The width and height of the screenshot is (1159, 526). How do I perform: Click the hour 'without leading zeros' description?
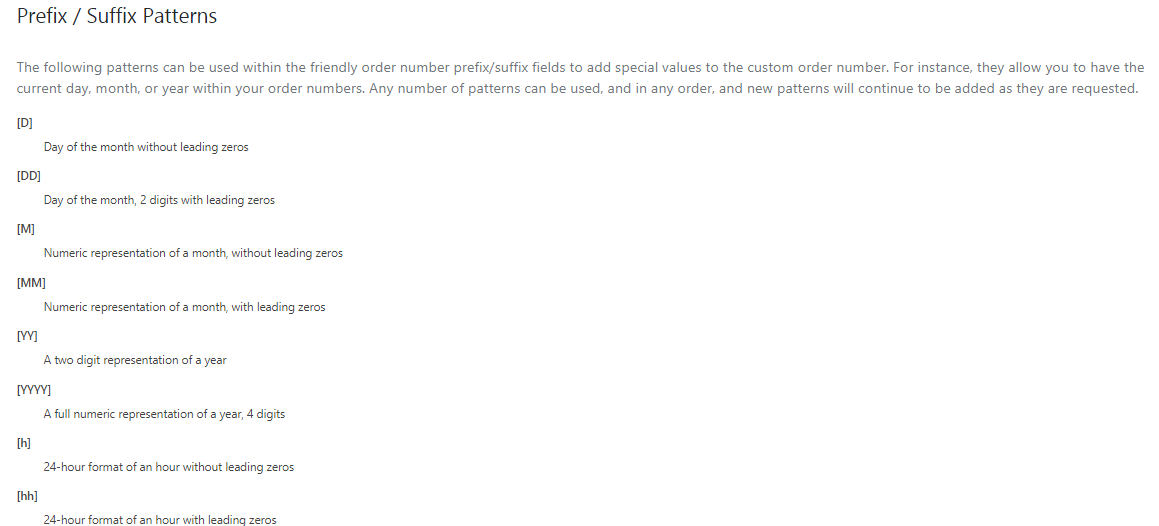168,467
